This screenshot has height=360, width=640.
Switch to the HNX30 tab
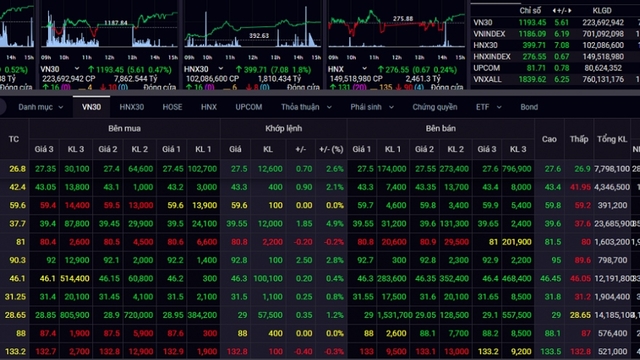(x=131, y=107)
